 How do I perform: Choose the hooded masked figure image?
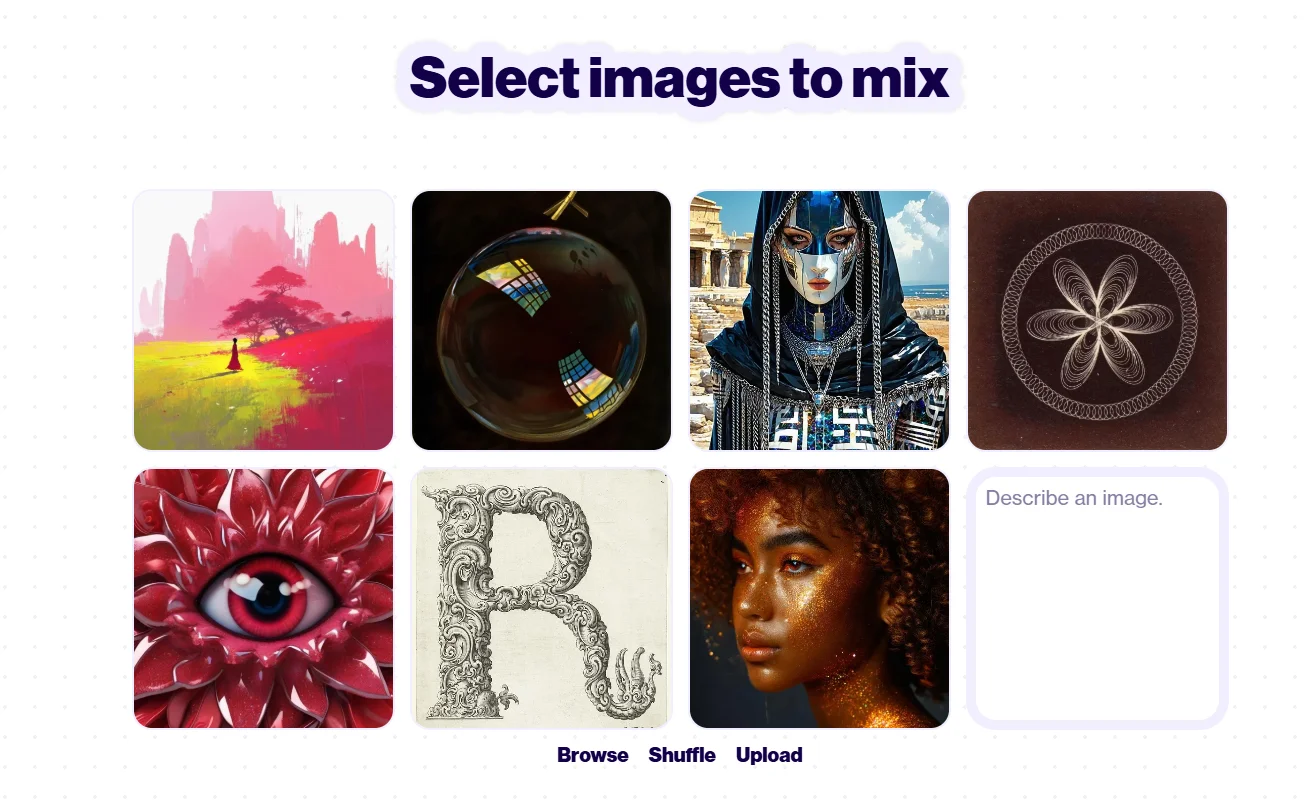(819, 320)
